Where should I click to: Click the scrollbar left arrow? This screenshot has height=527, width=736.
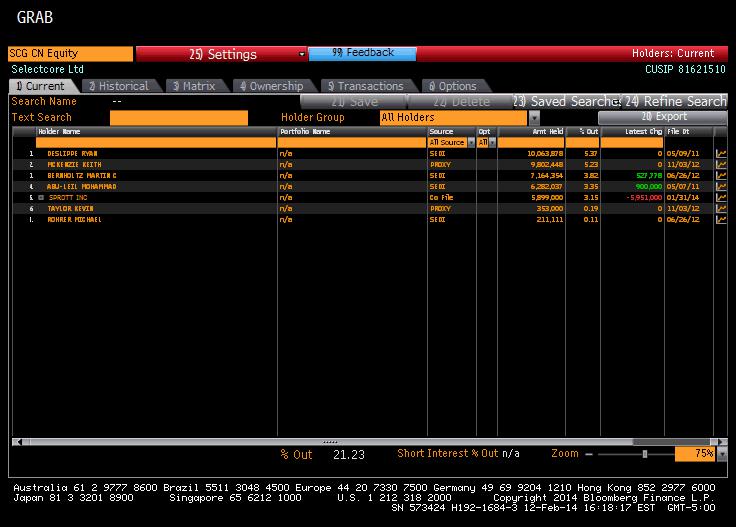(18, 442)
